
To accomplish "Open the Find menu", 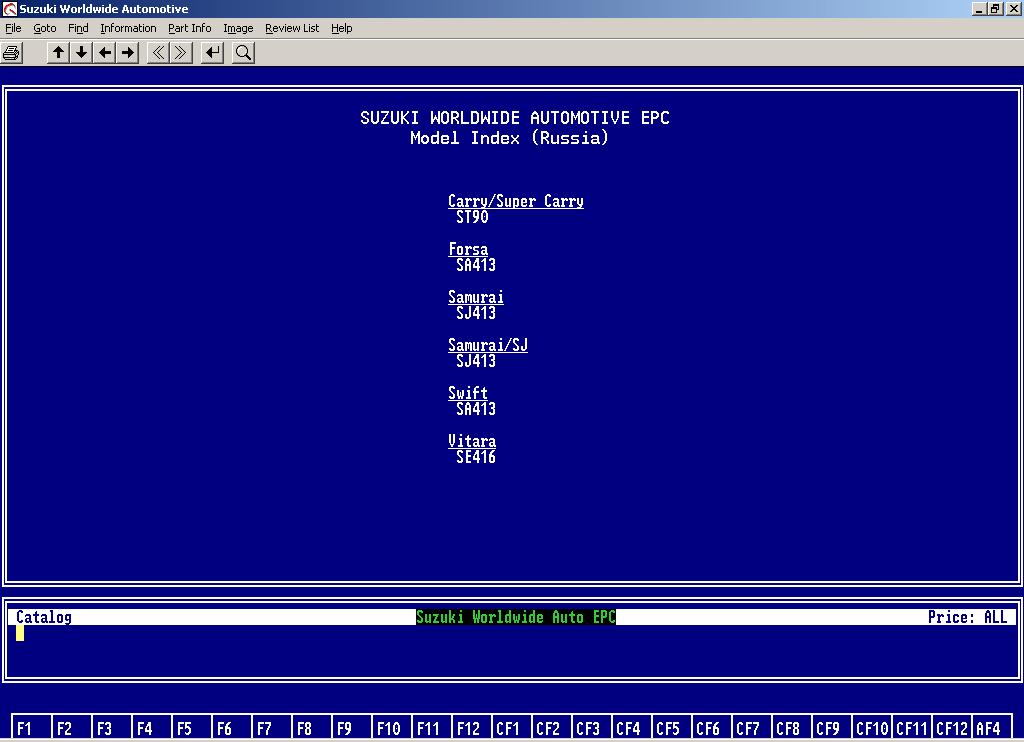I will pos(78,28).
